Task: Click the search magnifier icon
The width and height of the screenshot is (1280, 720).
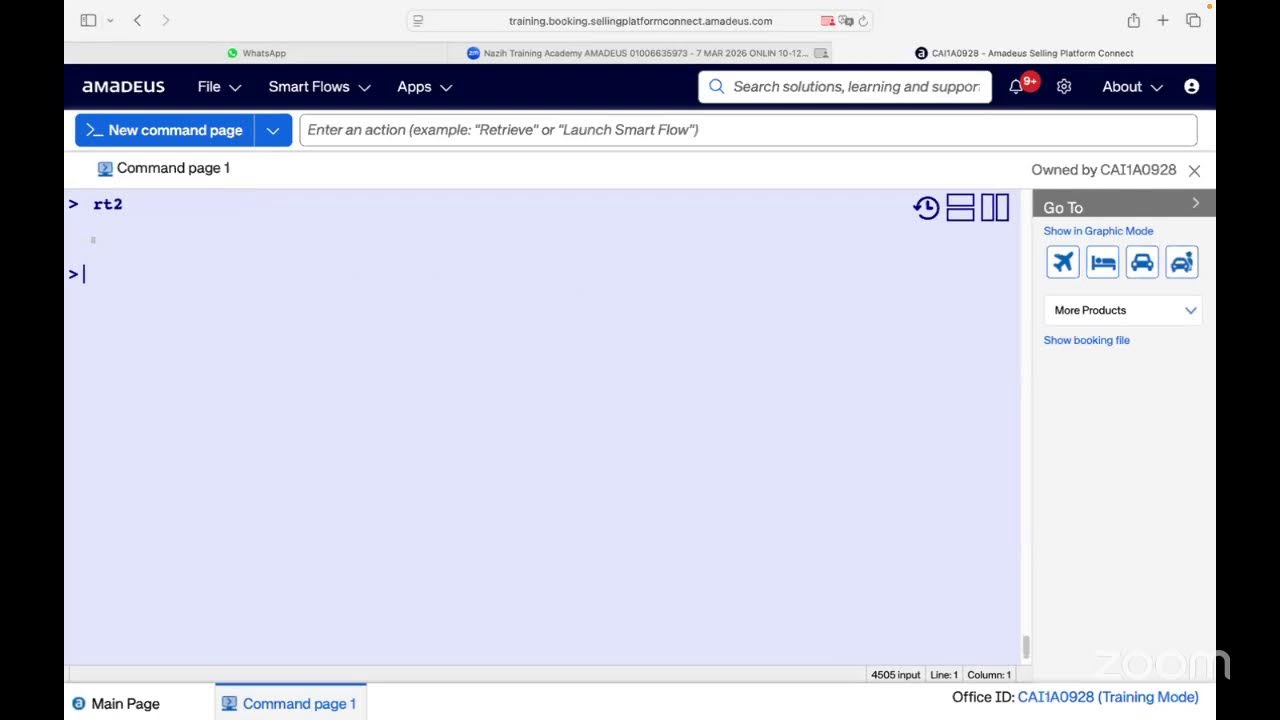Action: 716,87
